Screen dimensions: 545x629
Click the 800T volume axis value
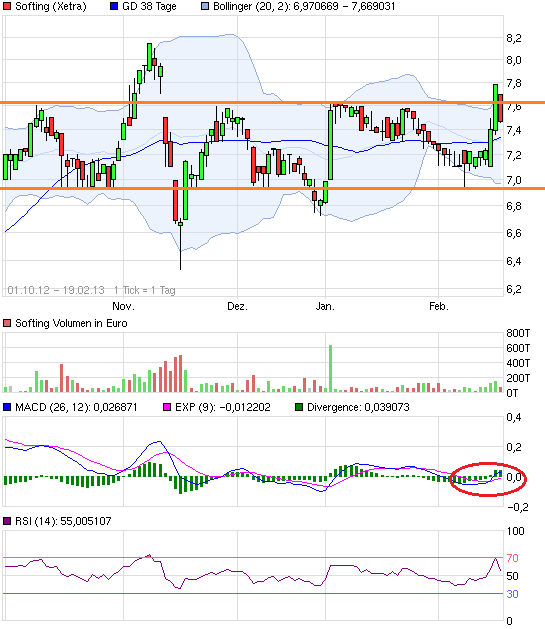click(518, 333)
